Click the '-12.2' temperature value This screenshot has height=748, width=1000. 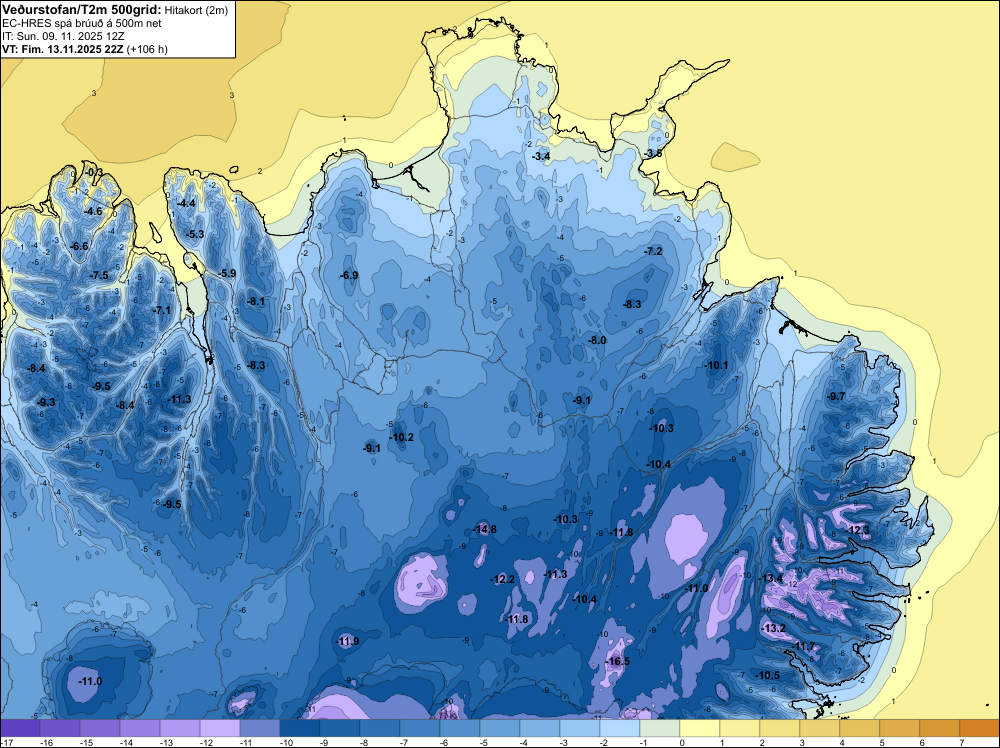pyautogui.click(x=503, y=579)
